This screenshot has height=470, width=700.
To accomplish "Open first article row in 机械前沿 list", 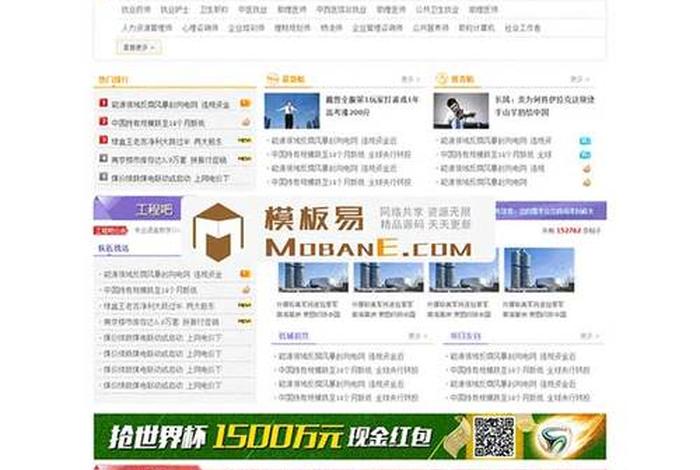I will pos(342,356).
